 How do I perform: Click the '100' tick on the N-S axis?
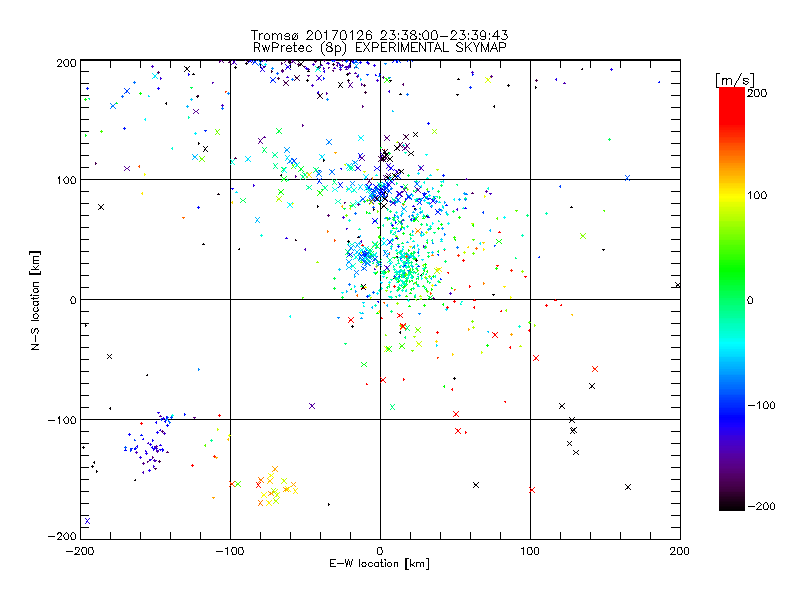[66, 180]
